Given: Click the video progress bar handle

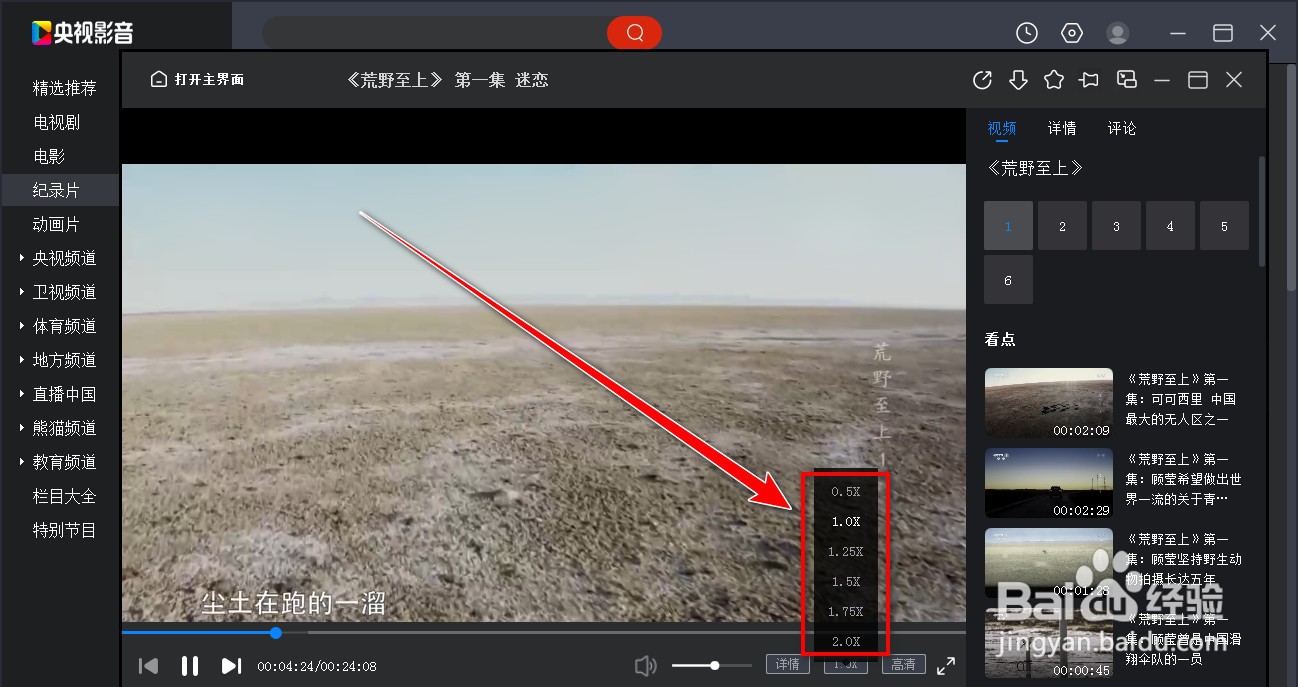Looking at the screenshot, I should coord(276,632).
